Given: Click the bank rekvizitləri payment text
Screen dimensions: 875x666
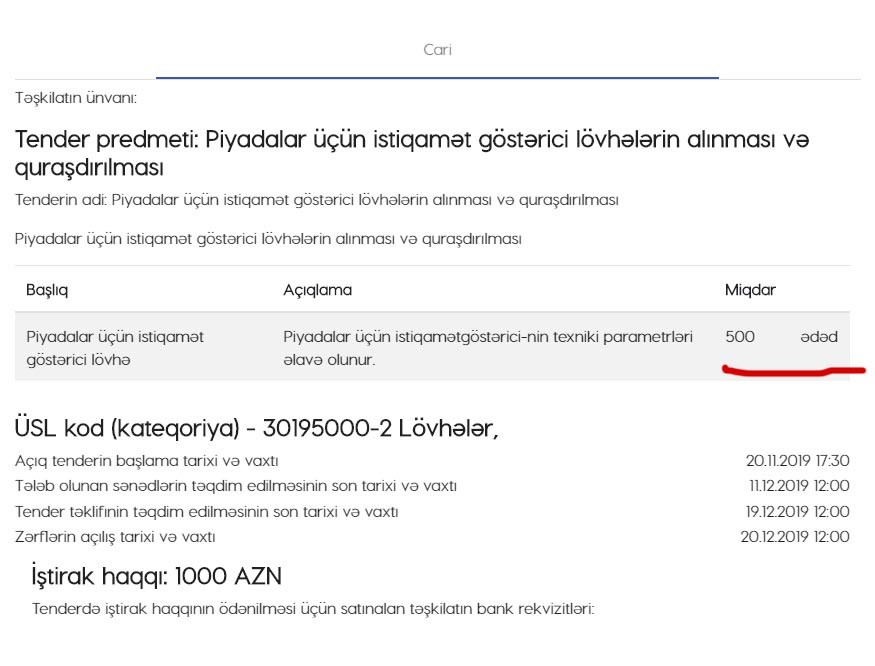Looking at the screenshot, I should point(313,608).
